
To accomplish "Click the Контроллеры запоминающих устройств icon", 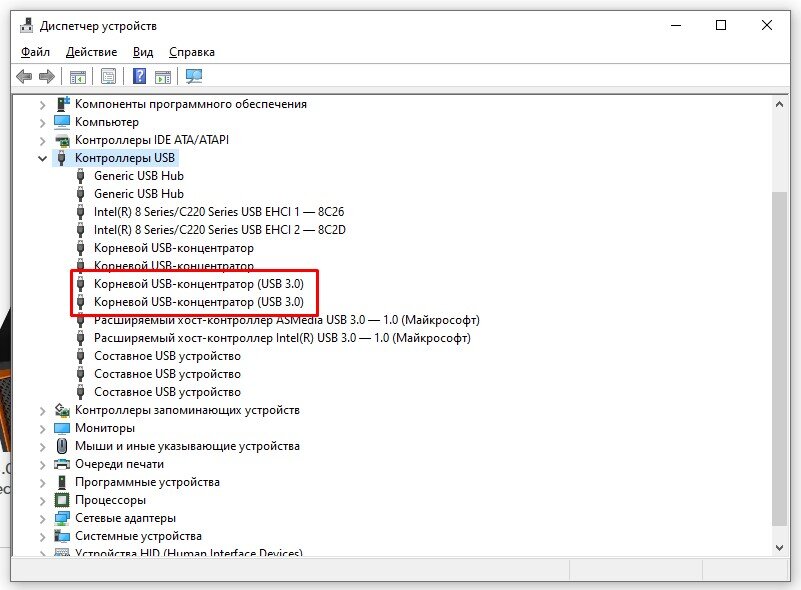I will pos(62,410).
